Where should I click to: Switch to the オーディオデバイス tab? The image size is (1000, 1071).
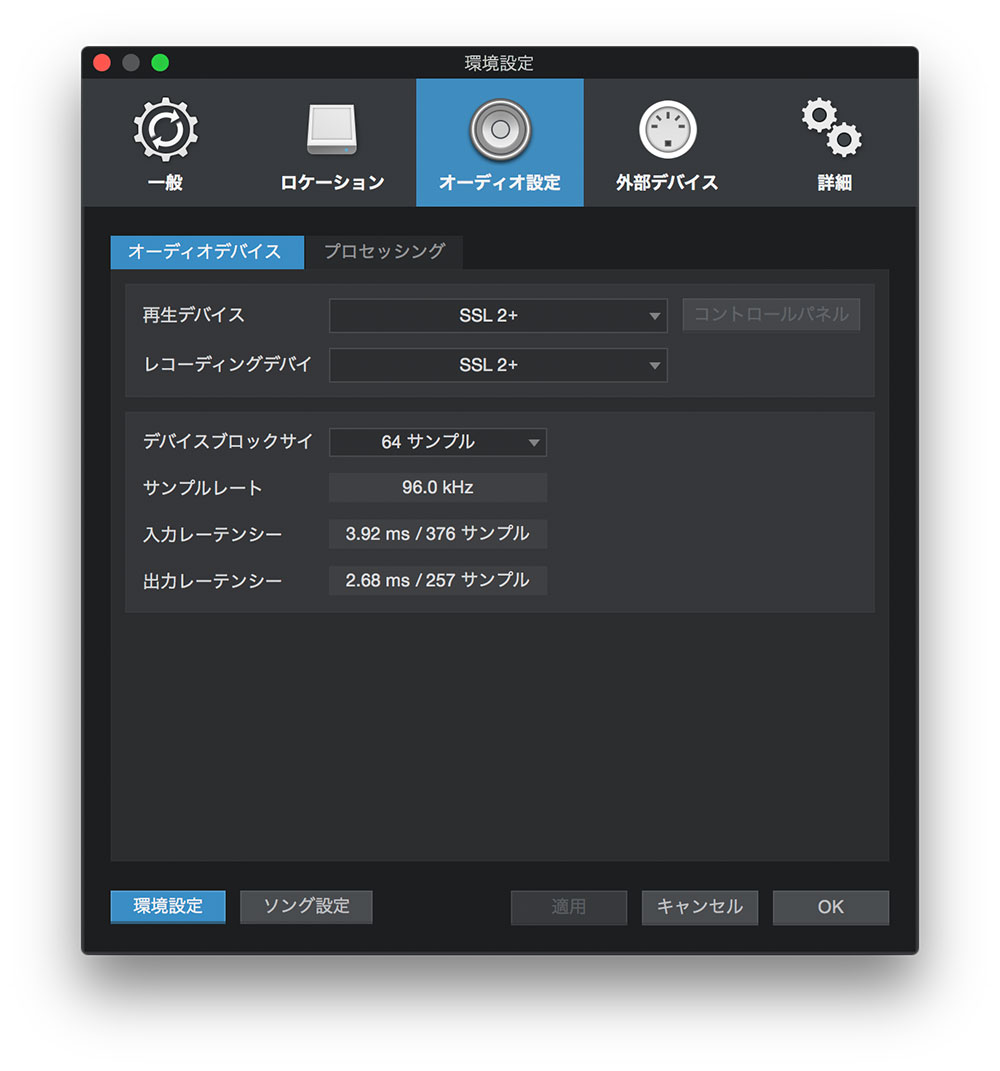(207, 252)
